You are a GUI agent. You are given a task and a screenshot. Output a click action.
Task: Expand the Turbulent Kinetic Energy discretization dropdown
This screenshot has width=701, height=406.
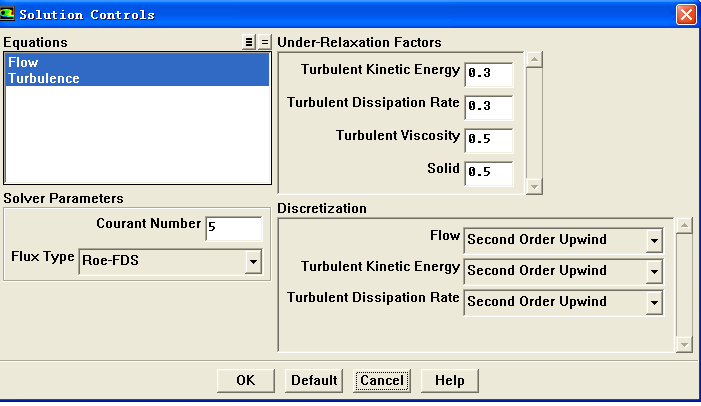(654, 271)
